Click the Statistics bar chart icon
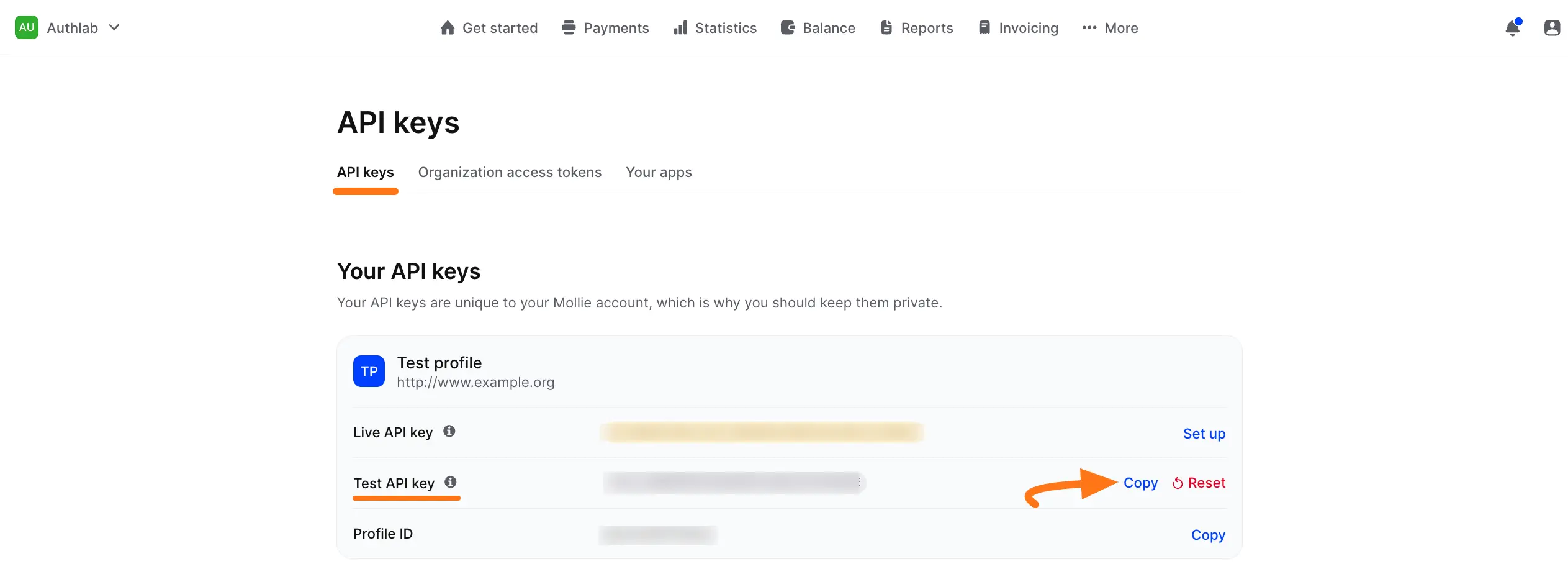Viewport: 1568px width, 574px height. (680, 28)
